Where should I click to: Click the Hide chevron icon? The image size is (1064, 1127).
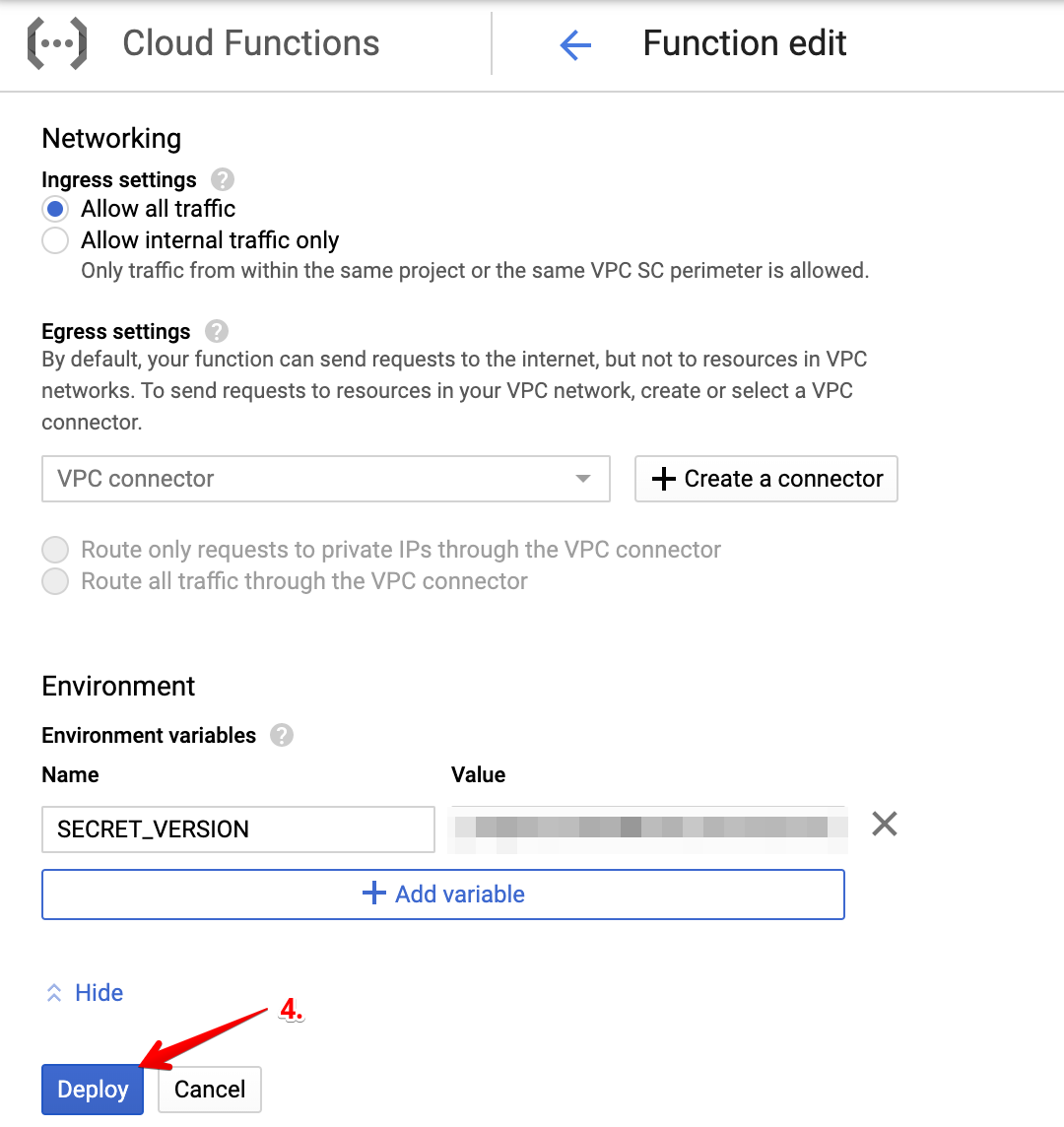(x=54, y=993)
